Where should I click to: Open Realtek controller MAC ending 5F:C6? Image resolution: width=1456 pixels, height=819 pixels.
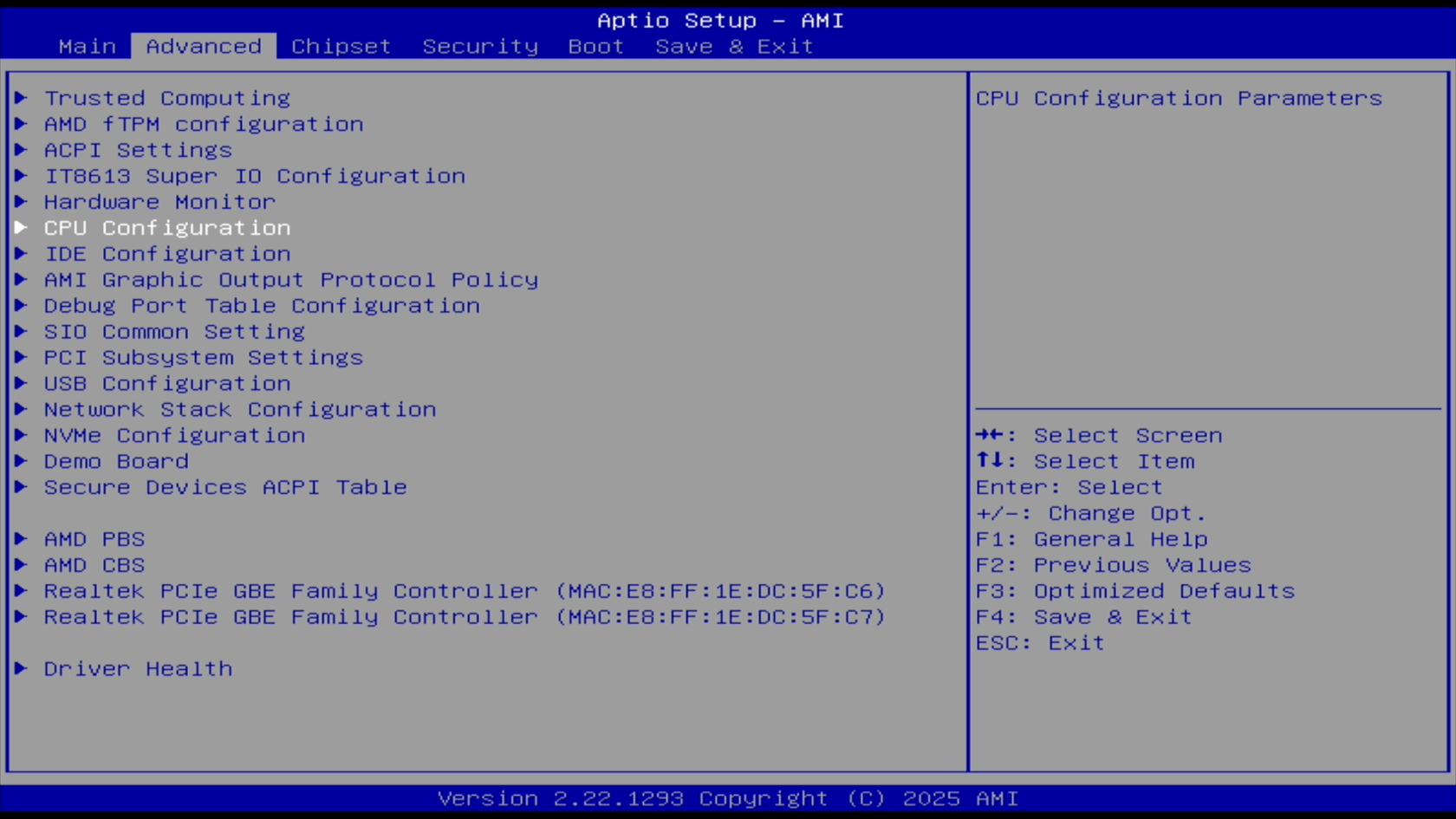pyautogui.click(x=465, y=591)
